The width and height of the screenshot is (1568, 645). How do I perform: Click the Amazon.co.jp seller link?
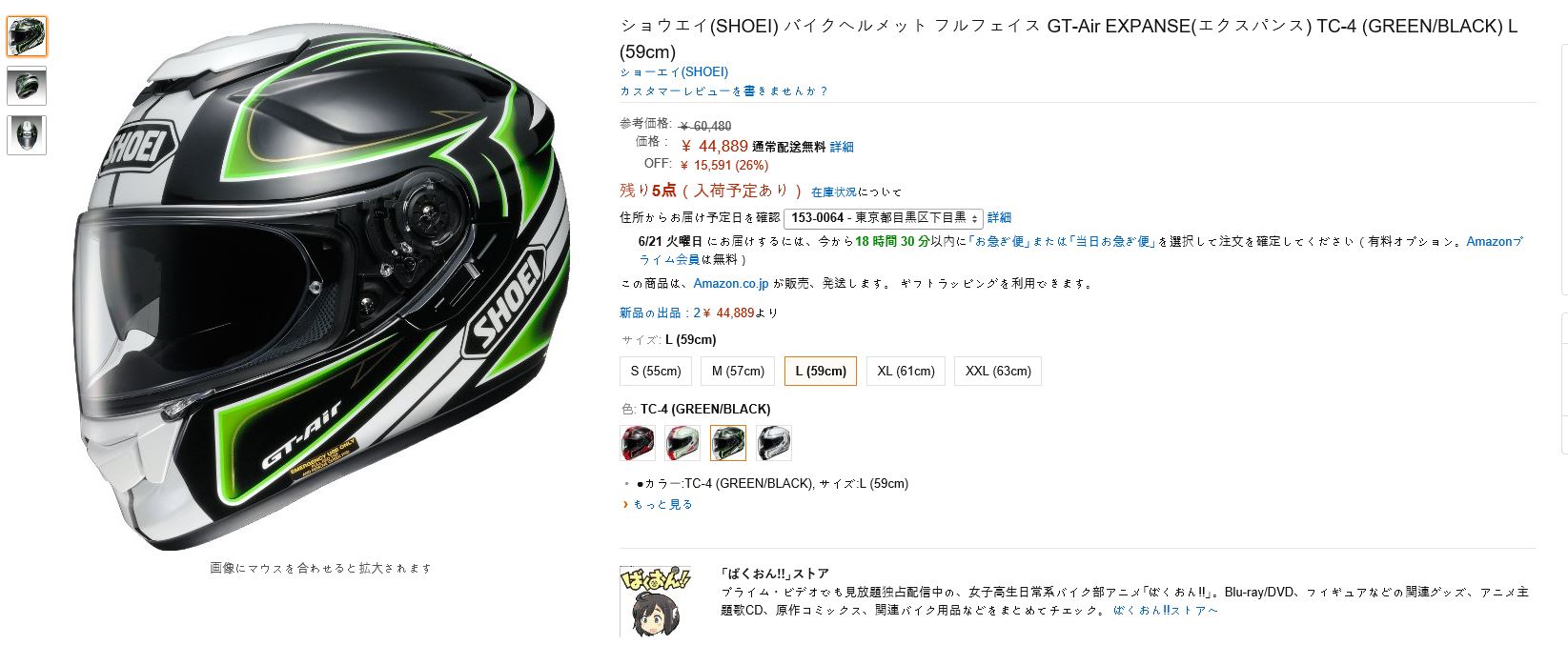click(731, 283)
